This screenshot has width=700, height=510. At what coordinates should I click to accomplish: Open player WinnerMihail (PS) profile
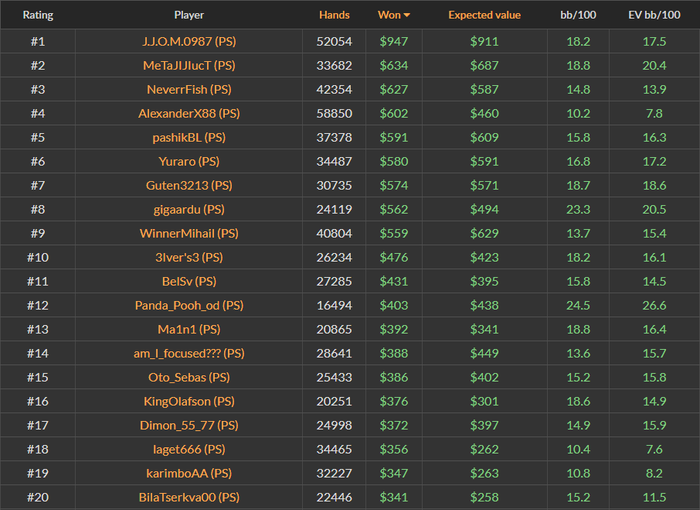point(189,234)
